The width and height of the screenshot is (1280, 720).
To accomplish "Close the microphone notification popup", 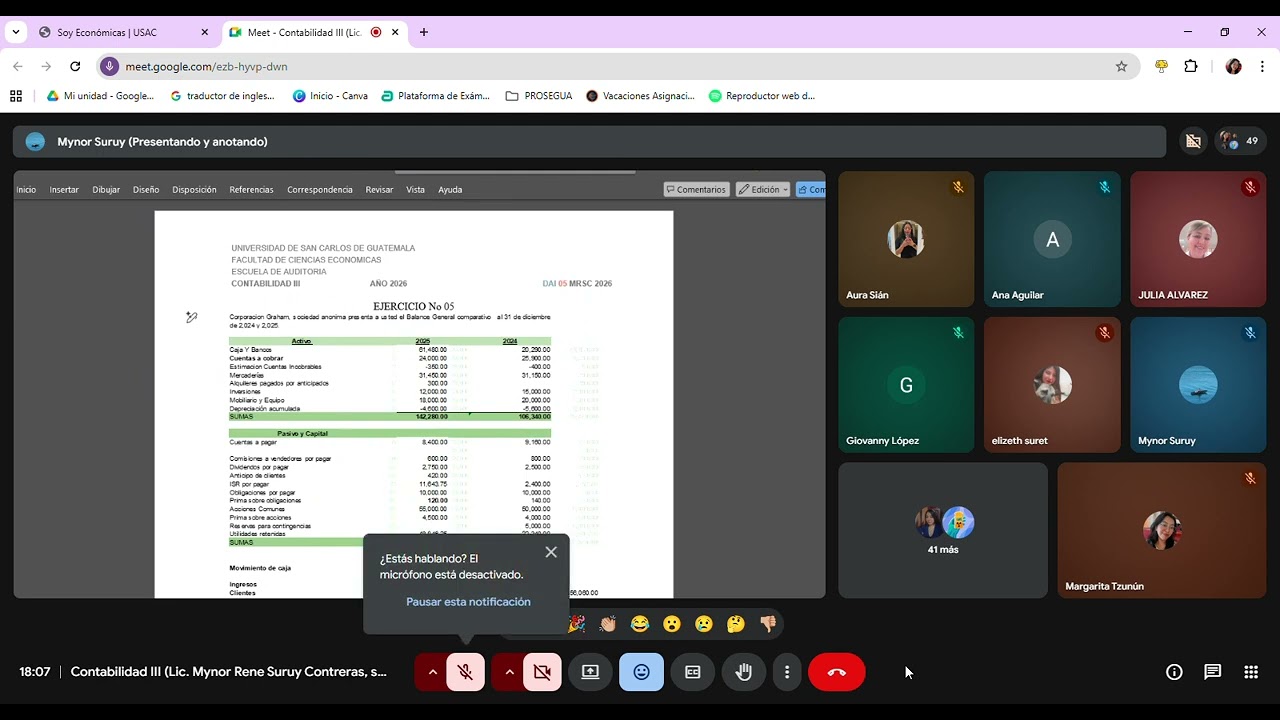I will tap(551, 552).
